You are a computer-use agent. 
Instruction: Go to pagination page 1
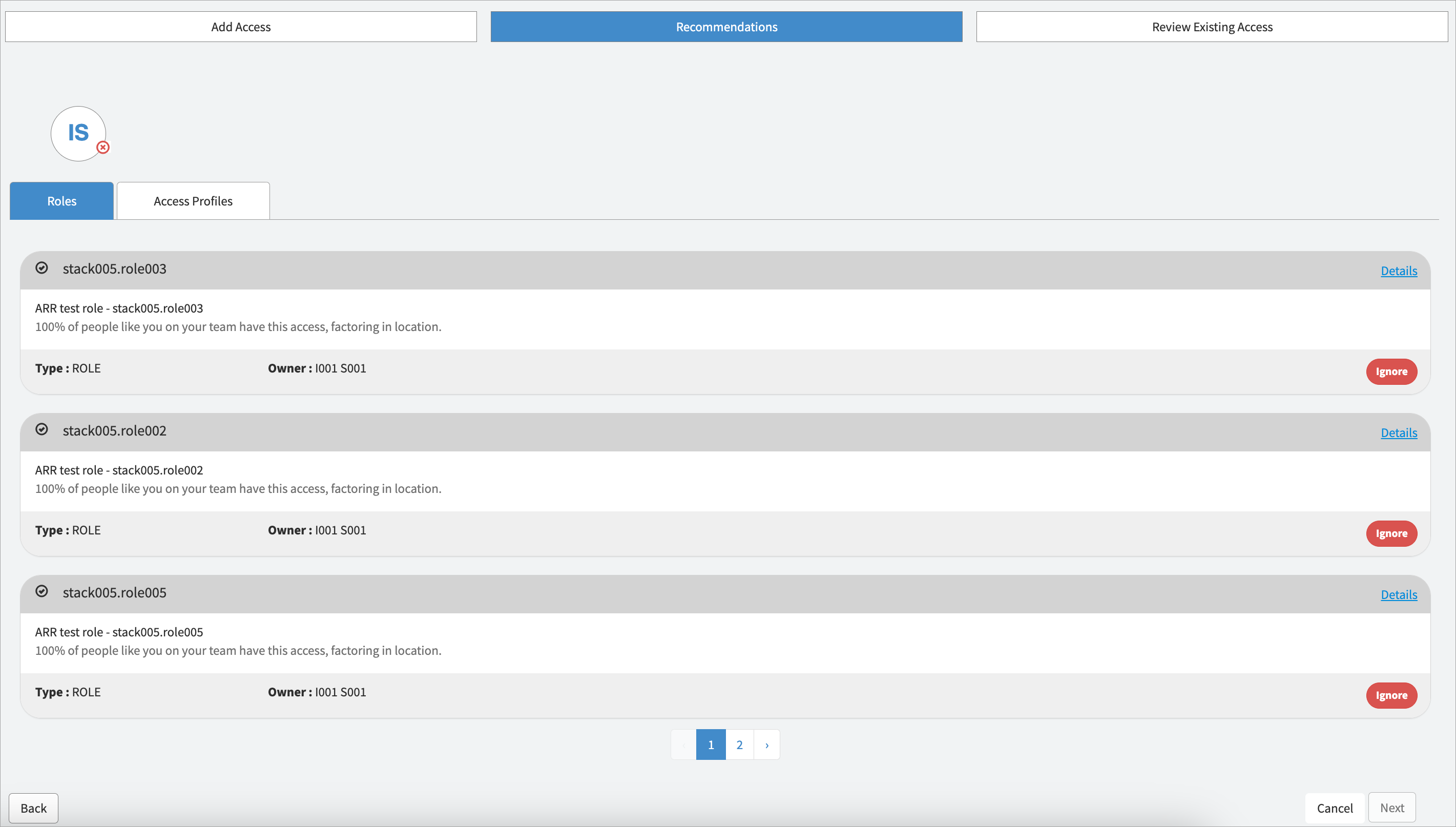(711, 745)
